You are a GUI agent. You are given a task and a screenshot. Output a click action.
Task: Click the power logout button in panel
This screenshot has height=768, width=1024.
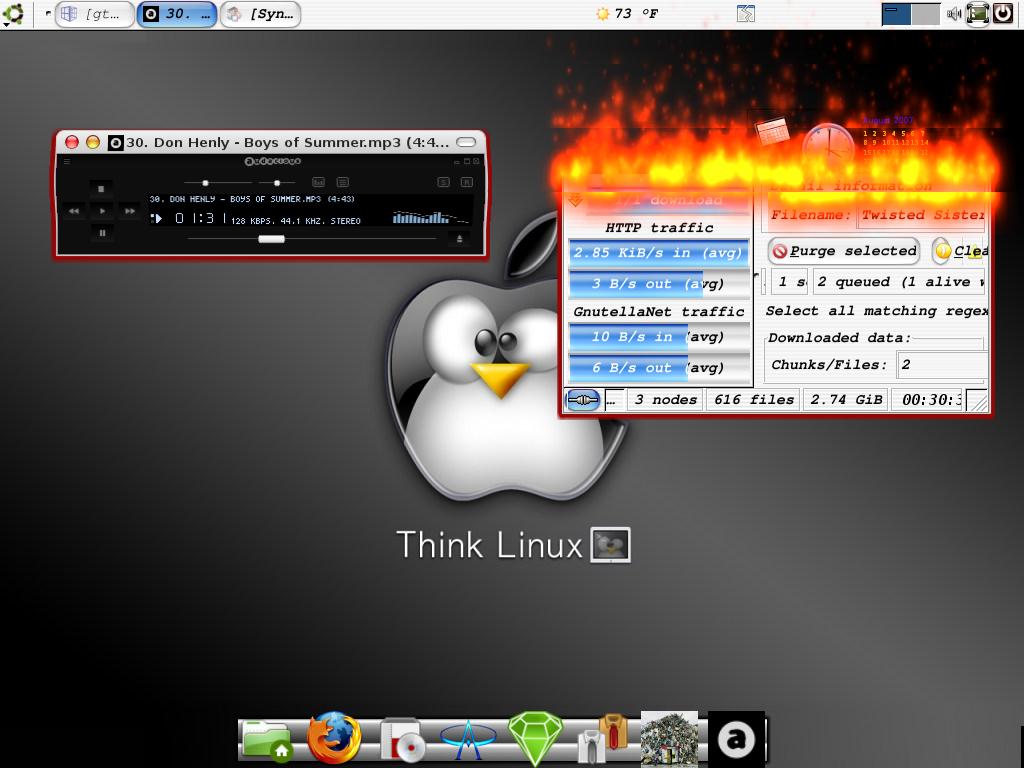[1003, 14]
